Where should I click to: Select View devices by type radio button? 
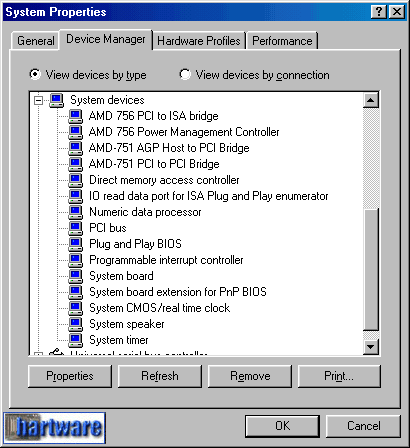click(x=35, y=74)
